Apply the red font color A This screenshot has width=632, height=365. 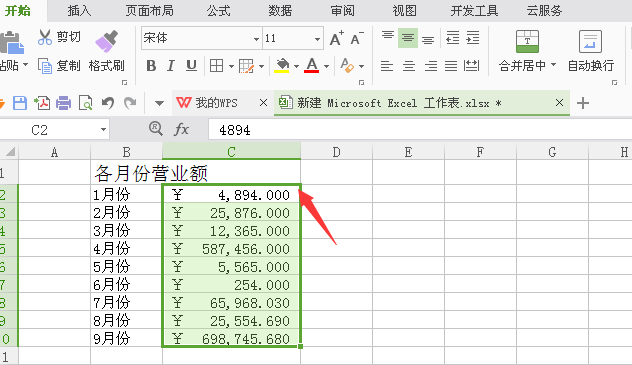coord(312,66)
